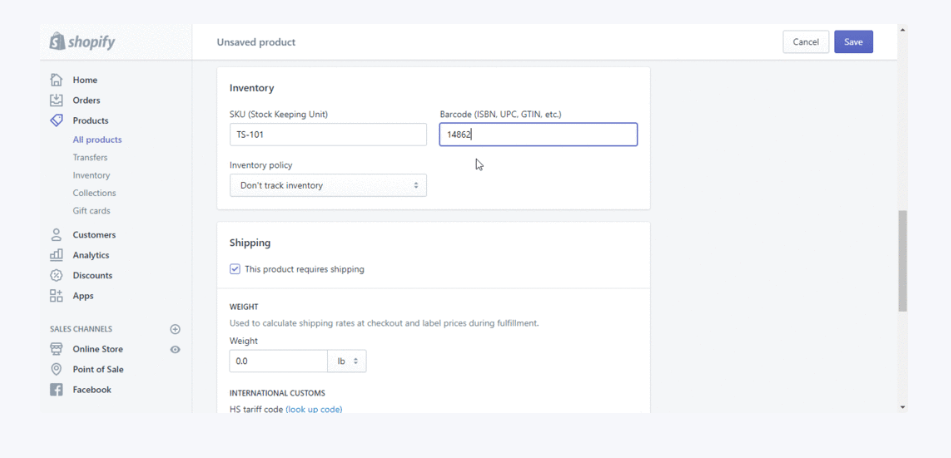The height and width of the screenshot is (458, 951).
Task: Uncheck 'This product requires shipping' checkbox
Action: 235,269
